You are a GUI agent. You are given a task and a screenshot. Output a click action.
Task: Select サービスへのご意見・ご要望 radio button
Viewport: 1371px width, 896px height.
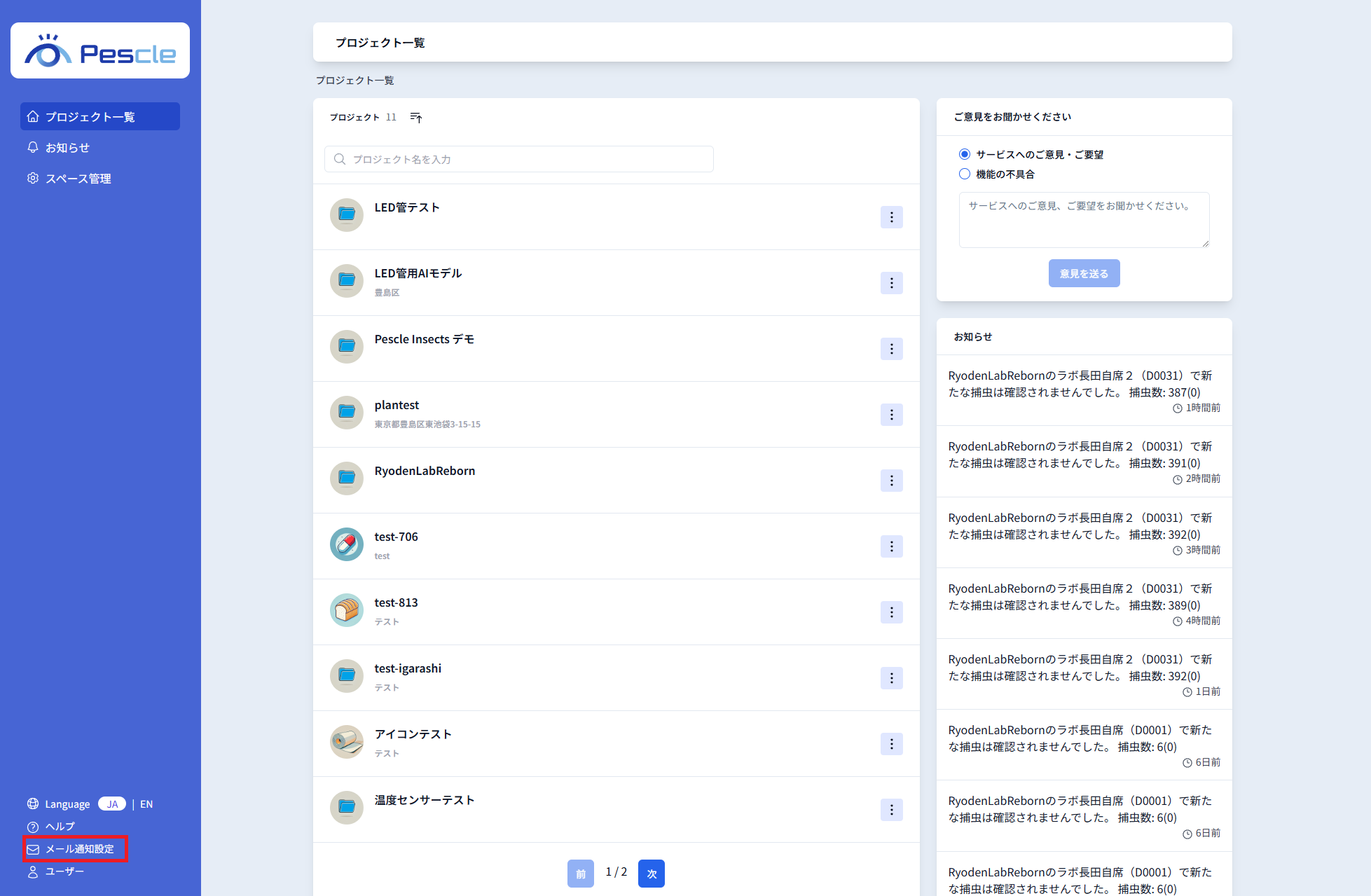point(965,154)
